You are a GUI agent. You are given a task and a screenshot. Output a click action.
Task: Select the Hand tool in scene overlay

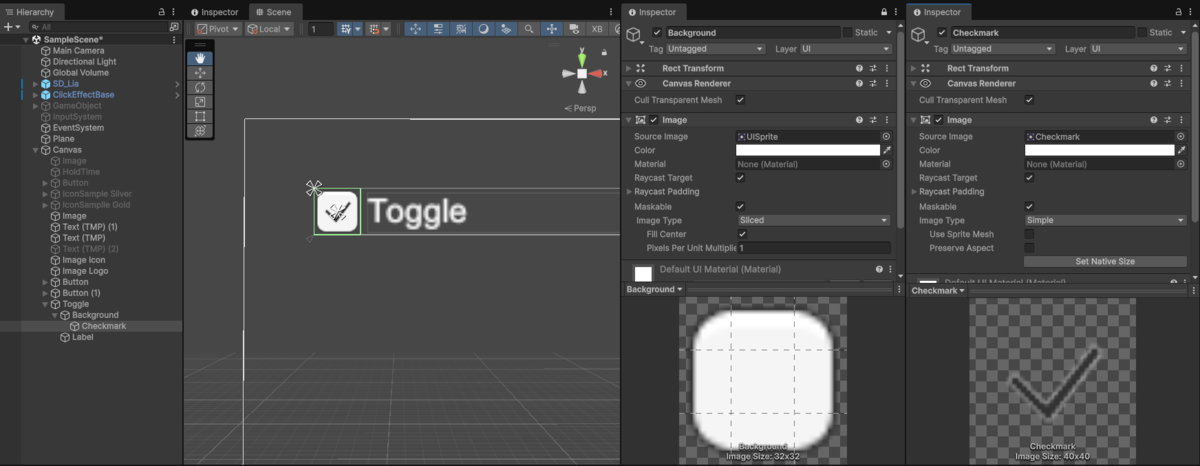(x=200, y=59)
